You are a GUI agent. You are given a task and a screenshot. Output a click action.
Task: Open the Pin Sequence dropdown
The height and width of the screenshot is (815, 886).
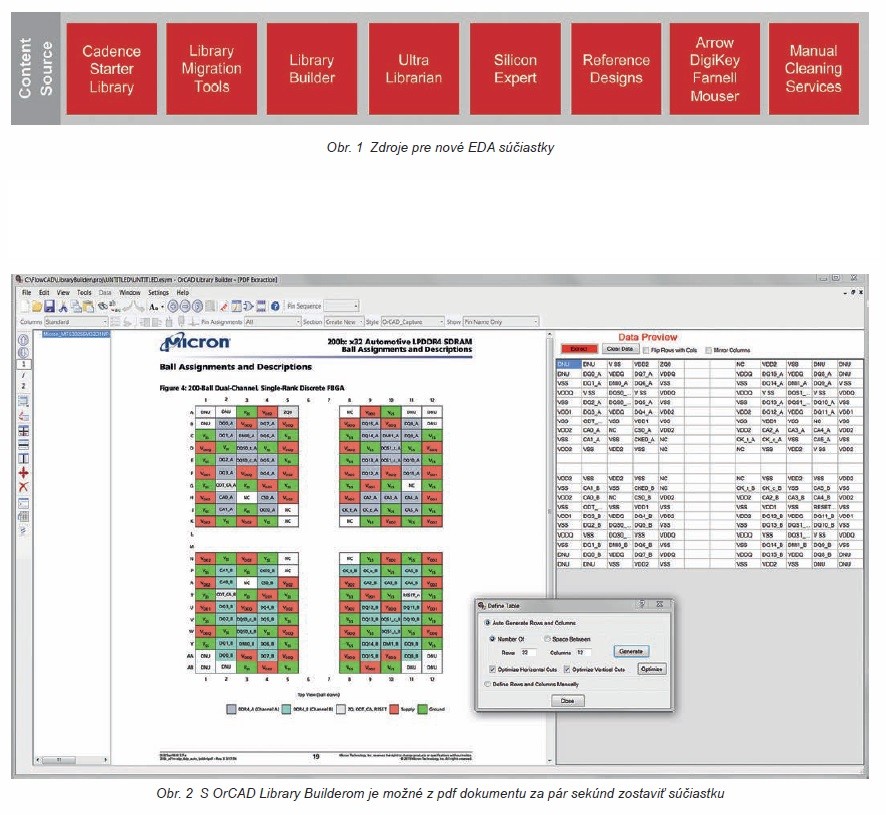tap(341, 306)
